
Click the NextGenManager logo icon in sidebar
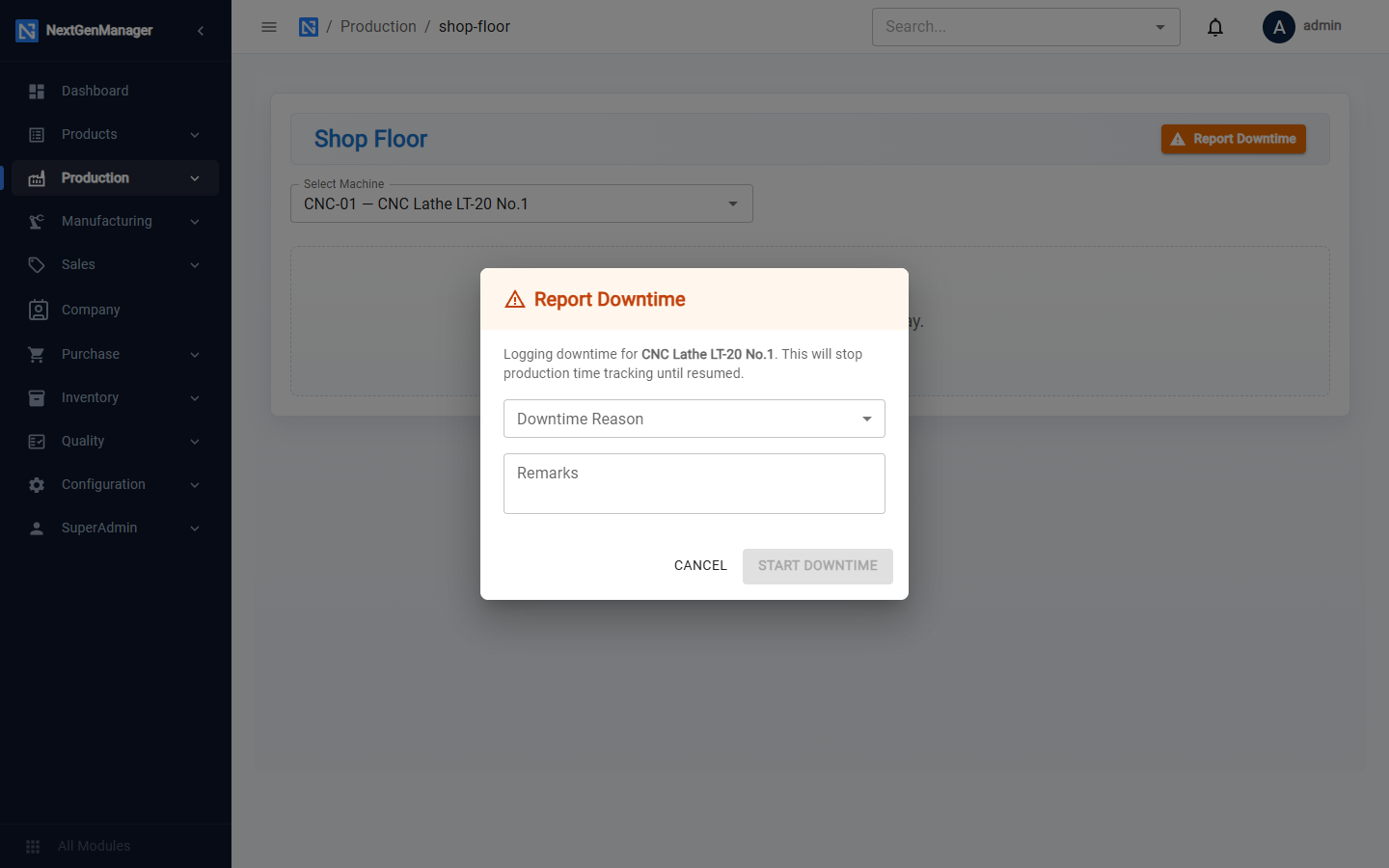click(27, 31)
